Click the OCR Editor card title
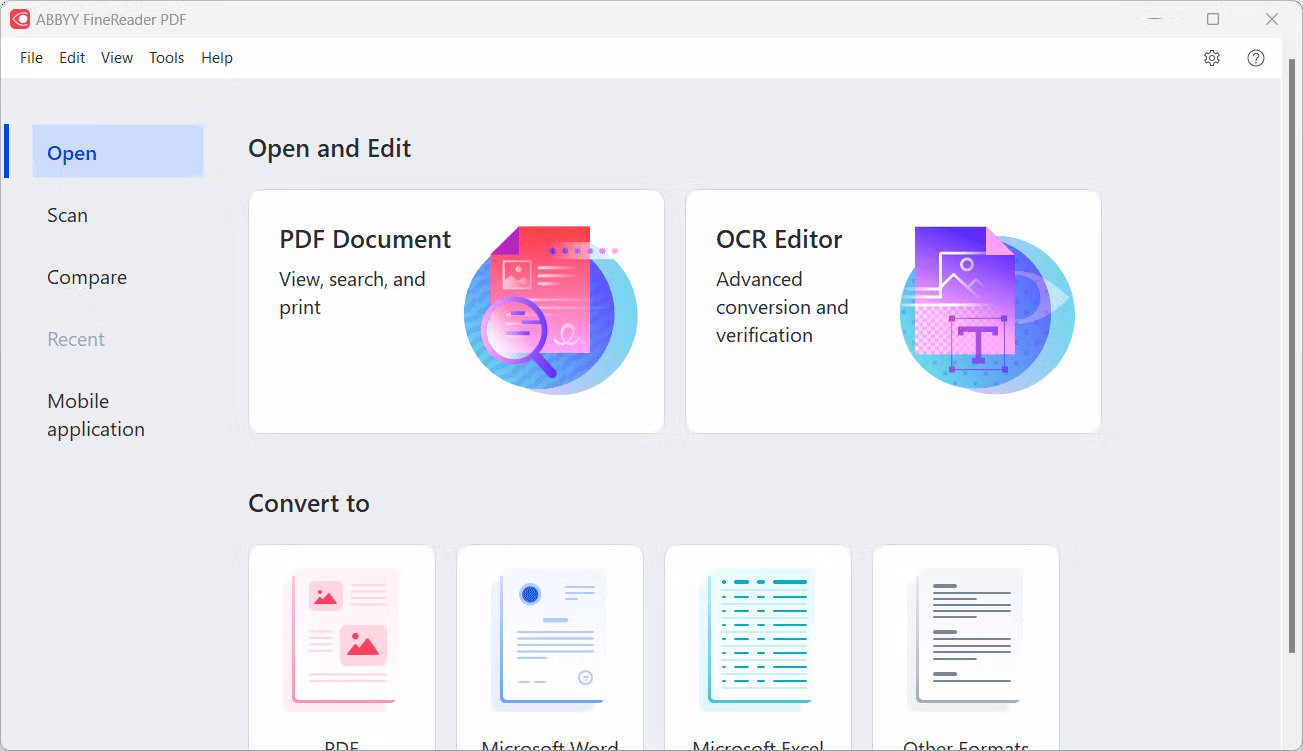The height and width of the screenshot is (751, 1303). point(779,240)
